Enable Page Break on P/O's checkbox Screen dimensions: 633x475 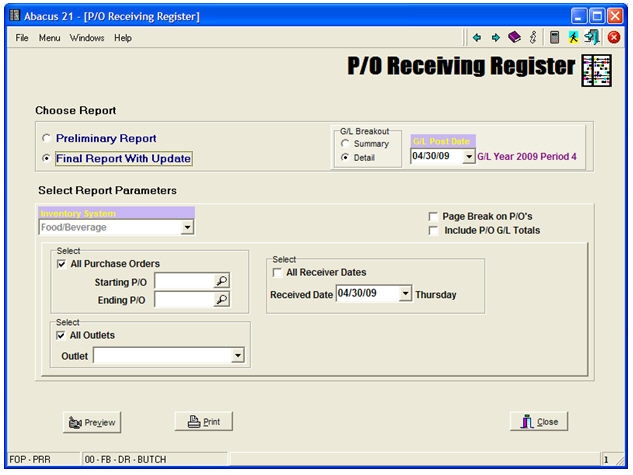432,216
